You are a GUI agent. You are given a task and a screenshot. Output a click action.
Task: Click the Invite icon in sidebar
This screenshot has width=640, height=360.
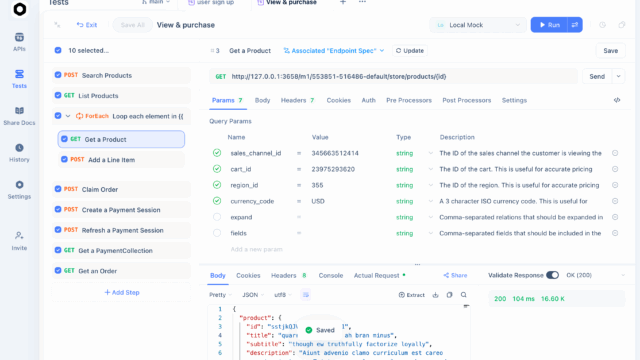coord(19,241)
